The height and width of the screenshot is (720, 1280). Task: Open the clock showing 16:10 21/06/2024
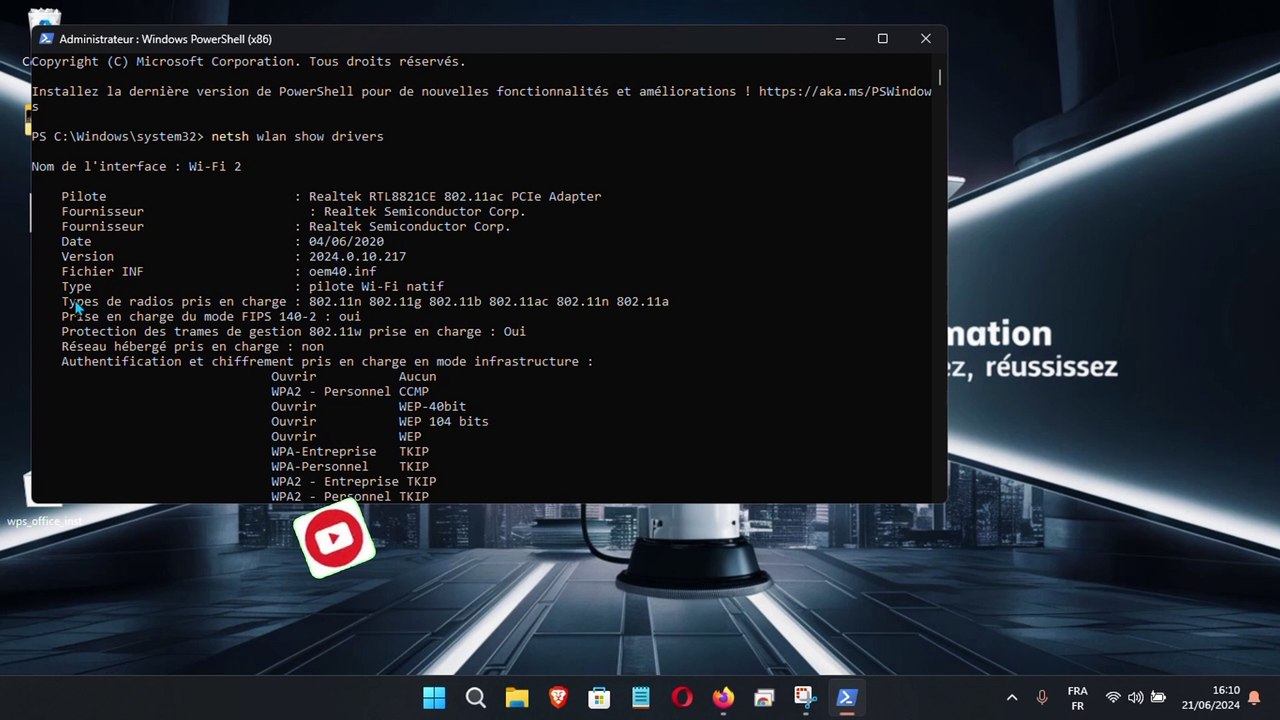(1211, 698)
